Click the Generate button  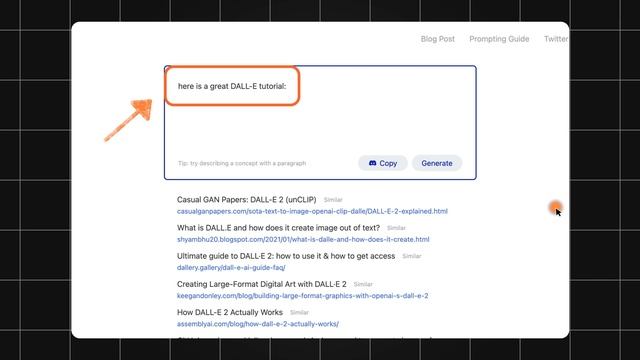[437, 163]
